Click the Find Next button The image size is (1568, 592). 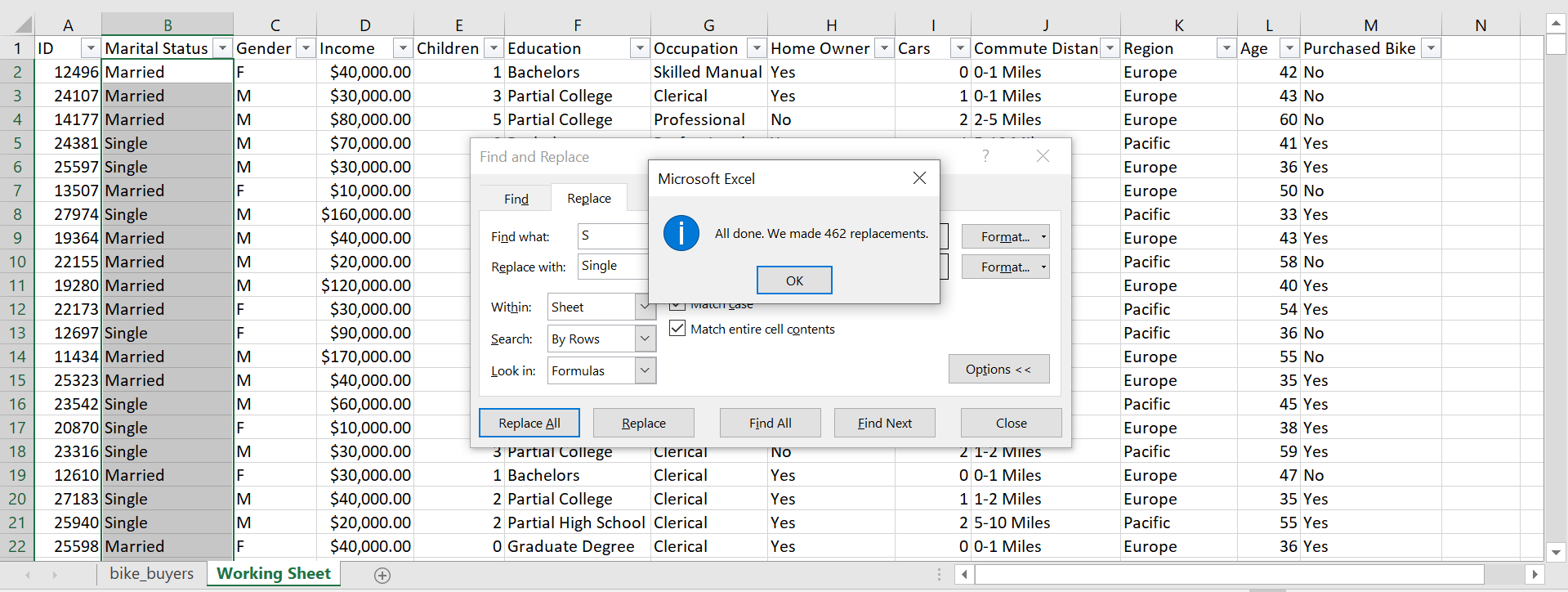(885, 423)
